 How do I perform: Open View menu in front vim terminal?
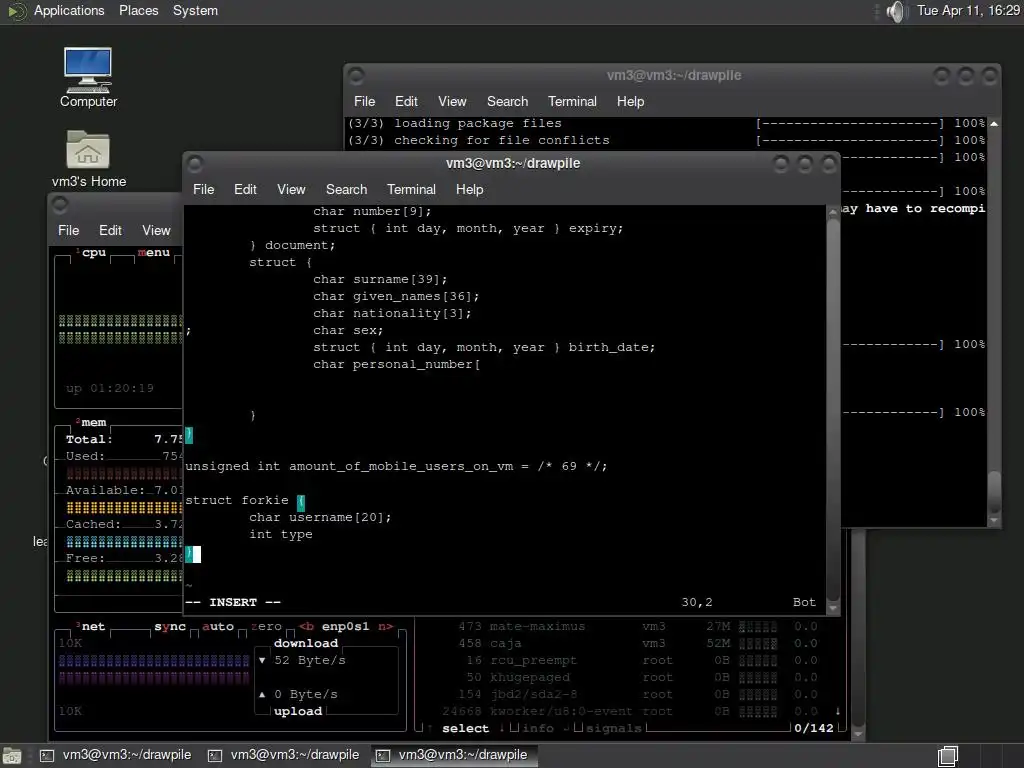pyautogui.click(x=291, y=189)
